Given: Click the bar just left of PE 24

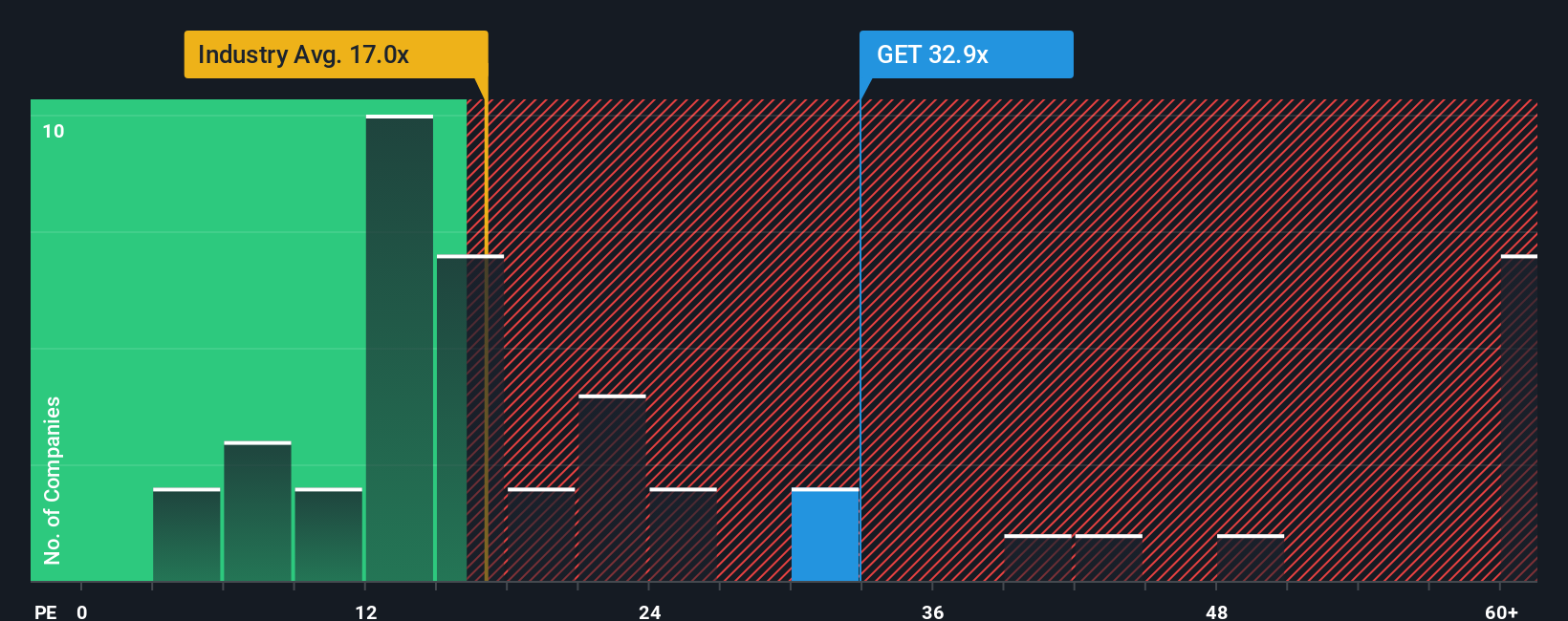Looking at the screenshot, I should [612, 487].
